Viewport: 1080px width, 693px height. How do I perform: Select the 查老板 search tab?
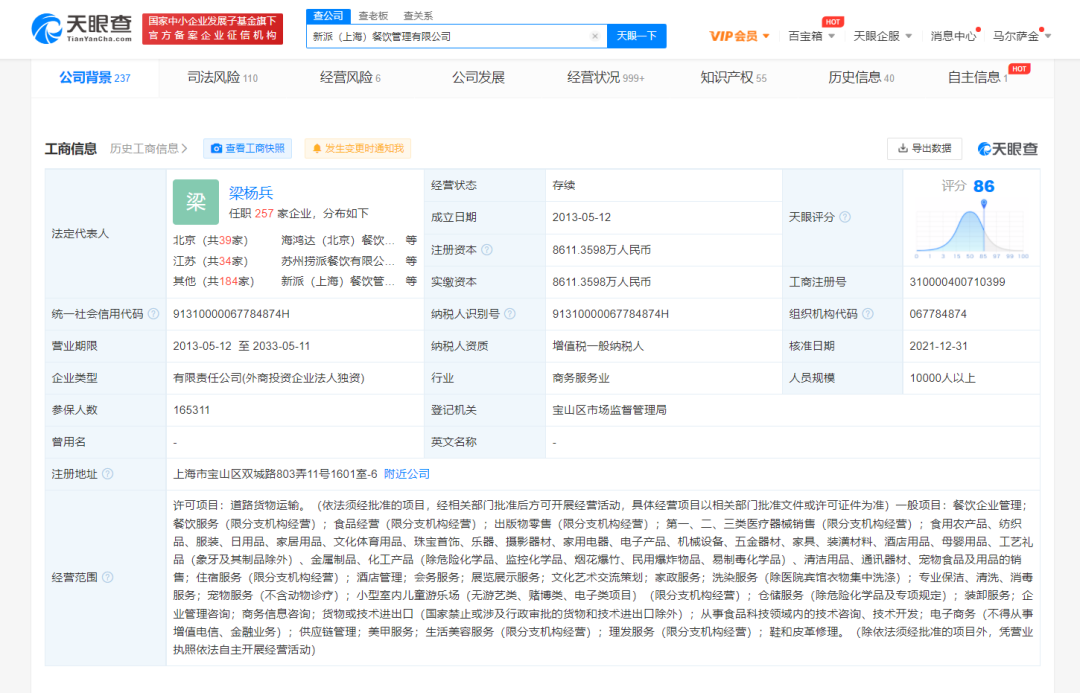point(373,16)
